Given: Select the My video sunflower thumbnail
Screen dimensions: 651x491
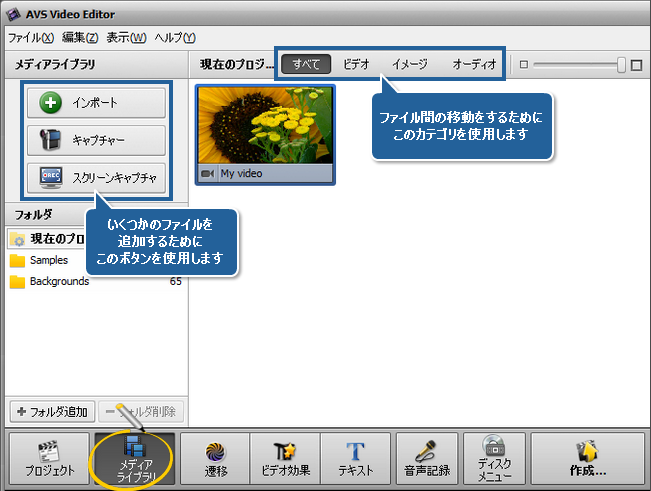Looking at the screenshot, I should click(x=265, y=125).
